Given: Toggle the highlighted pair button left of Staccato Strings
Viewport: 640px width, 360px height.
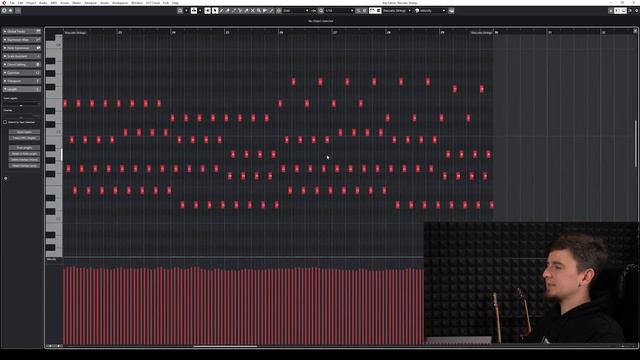Looking at the screenshot, I should pos(375,11).
